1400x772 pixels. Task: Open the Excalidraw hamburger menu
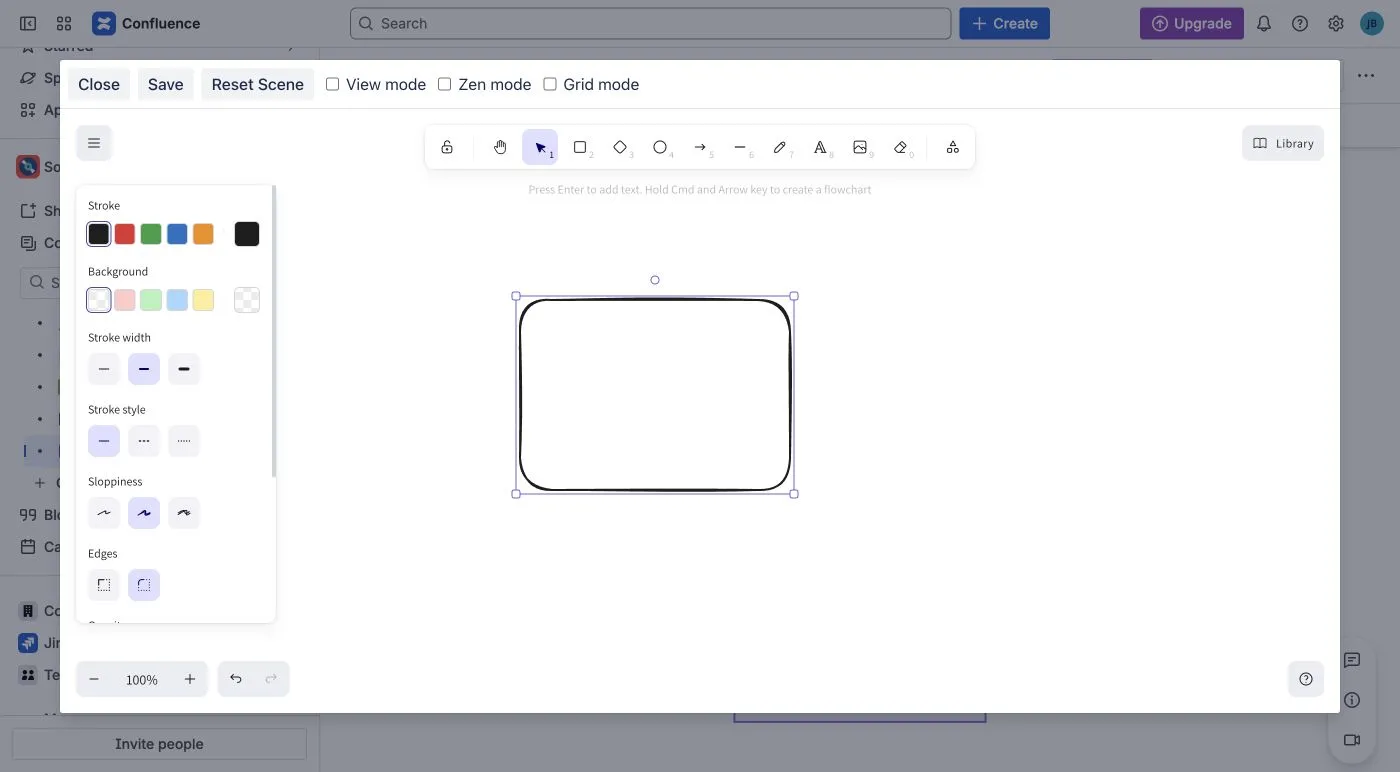tap(94, 143)
